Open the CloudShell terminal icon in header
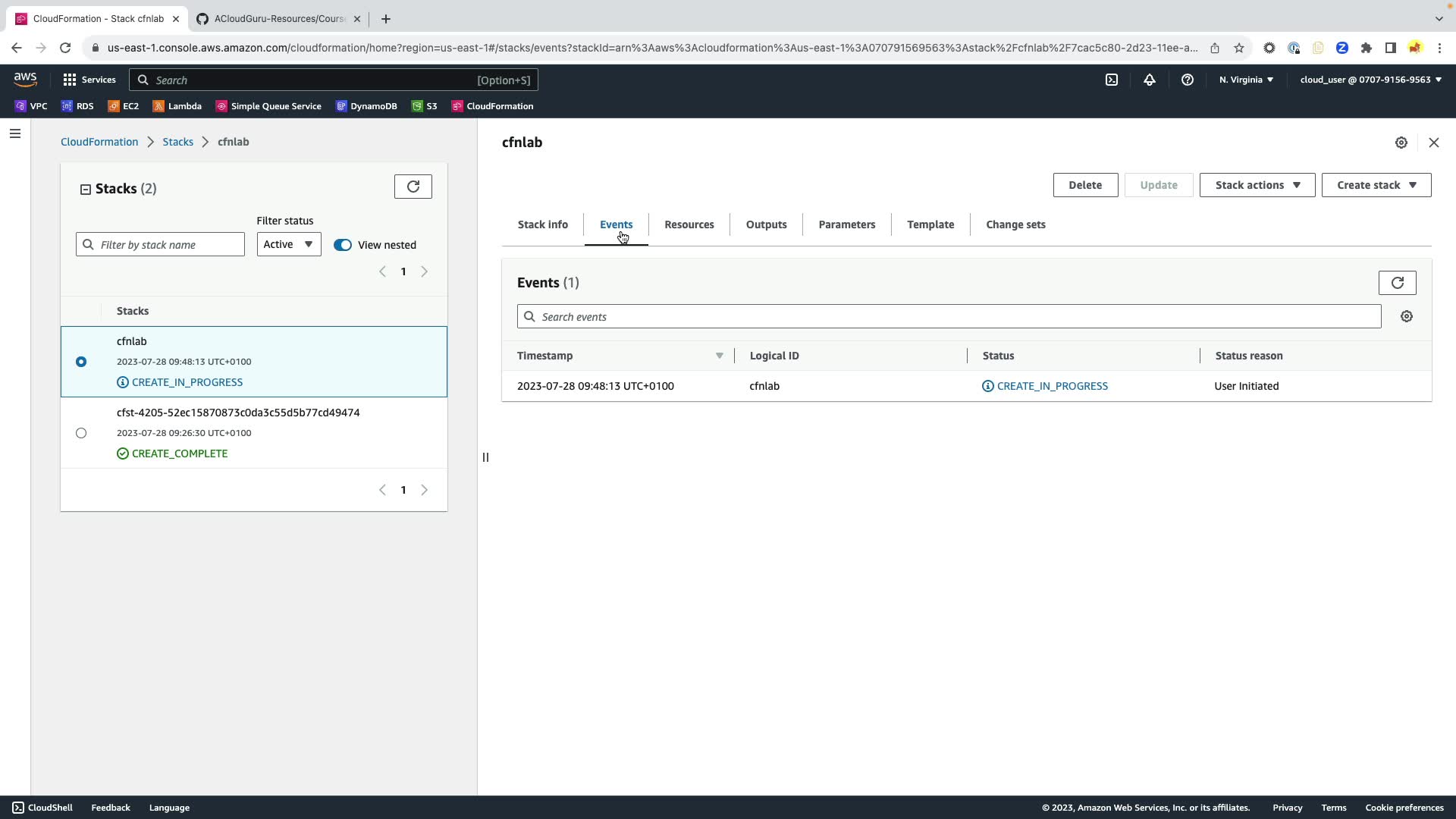This screenshot has height=819, width=1456. (1111, 80)
